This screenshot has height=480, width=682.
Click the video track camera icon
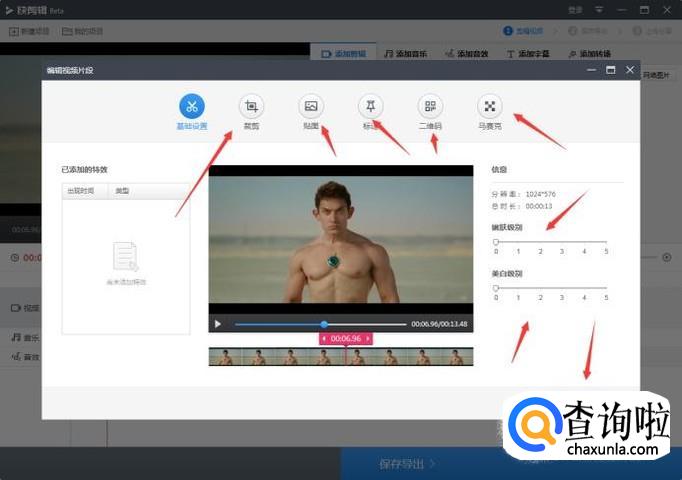coord(16,308)
